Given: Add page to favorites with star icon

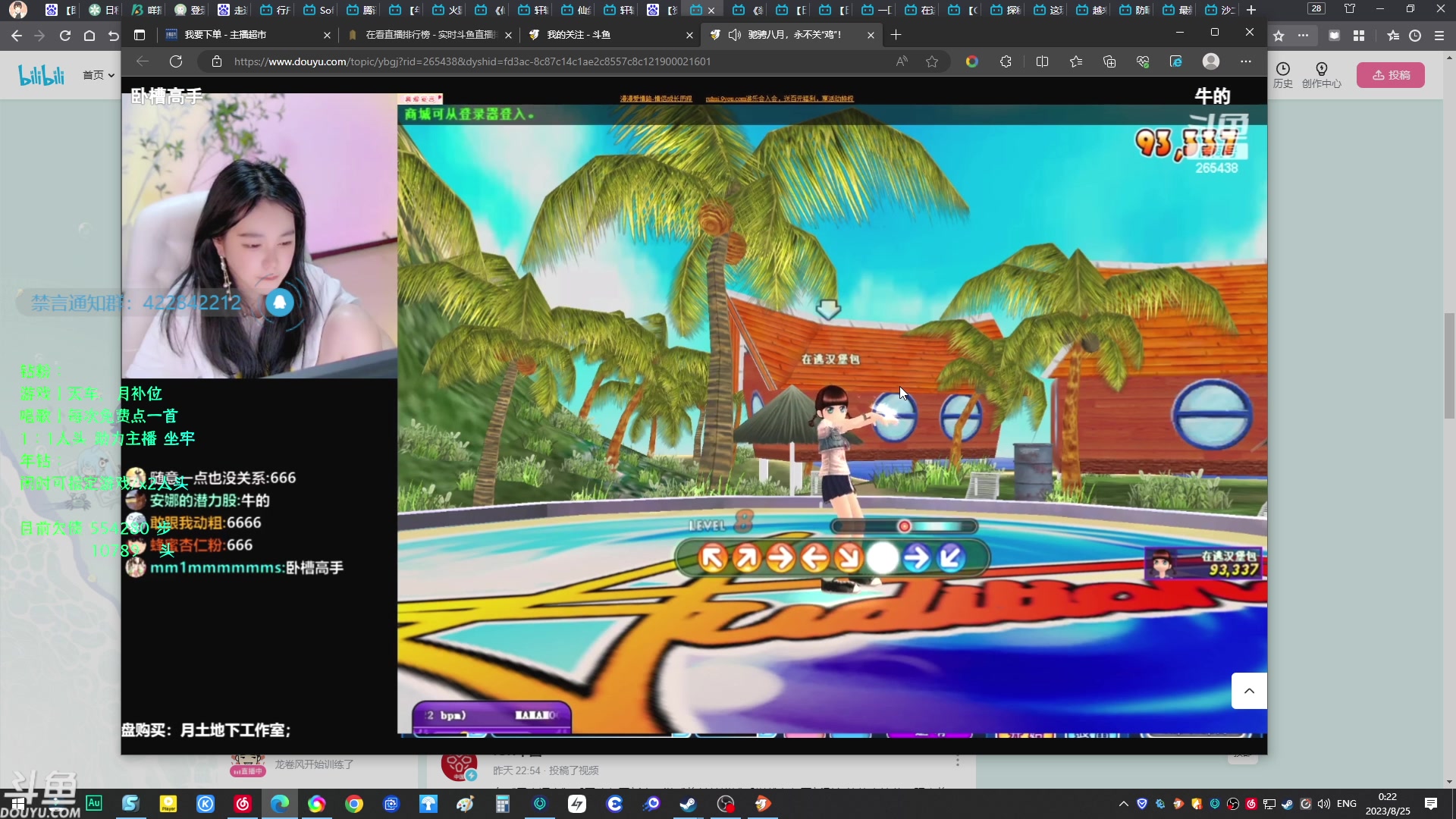Looking at the screenshot, I should coord(932,61).
